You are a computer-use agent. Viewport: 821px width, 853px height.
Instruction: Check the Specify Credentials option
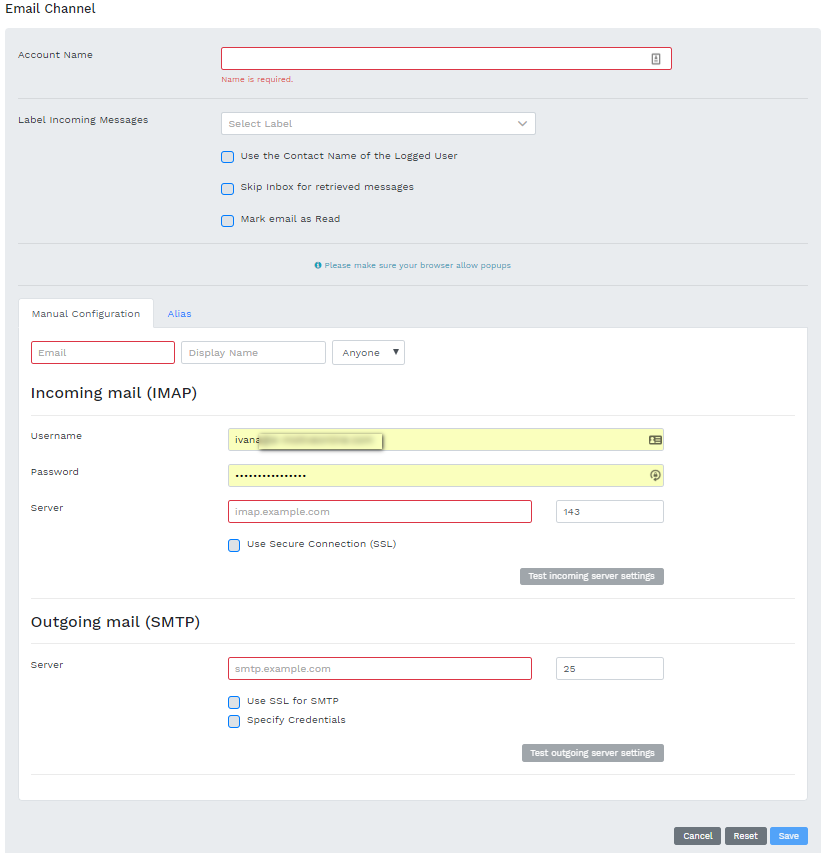tap(234, 721)
